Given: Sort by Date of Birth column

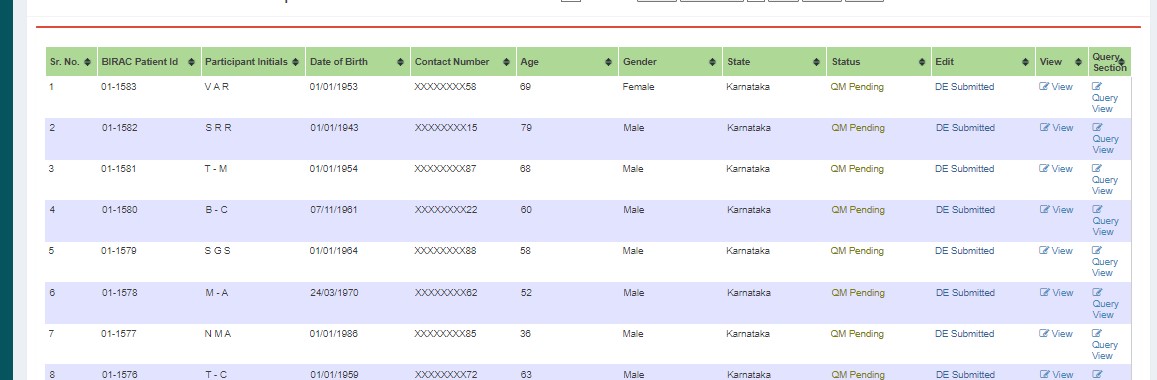Looking at the screenshot, I should click(358, 62).
